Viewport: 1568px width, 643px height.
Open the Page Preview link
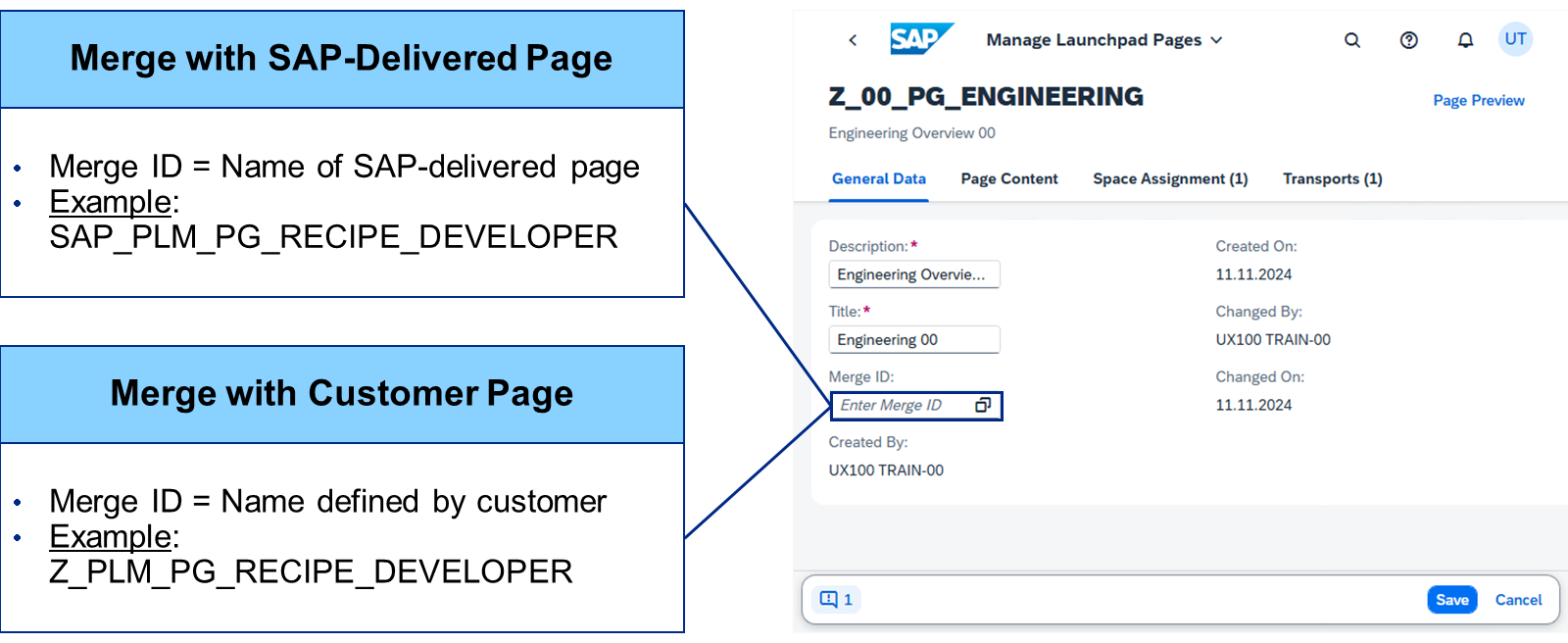coord(1479,100)
